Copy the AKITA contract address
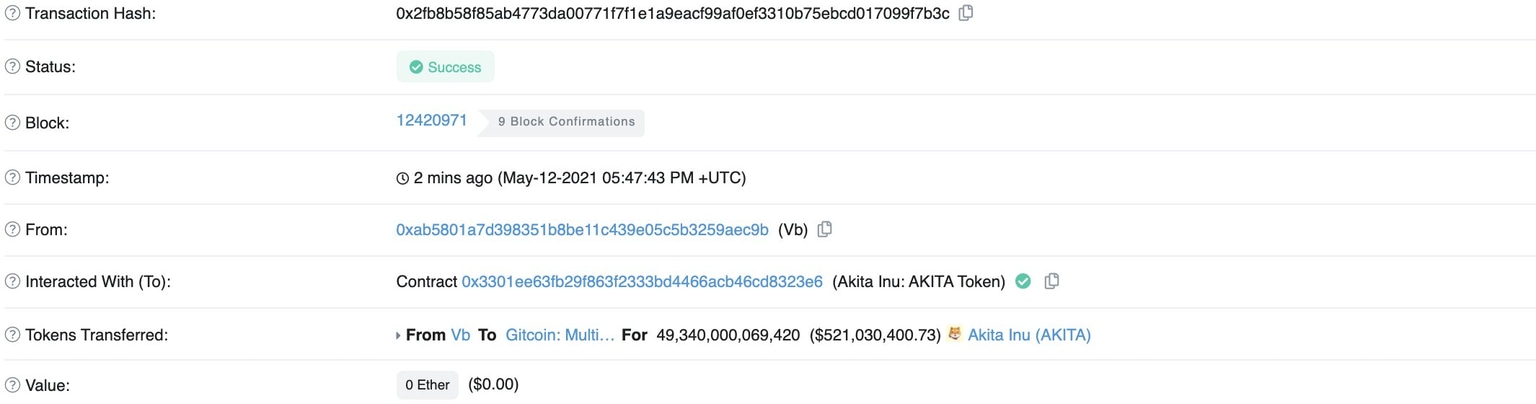1536x404 pixels. point(1051,282)
